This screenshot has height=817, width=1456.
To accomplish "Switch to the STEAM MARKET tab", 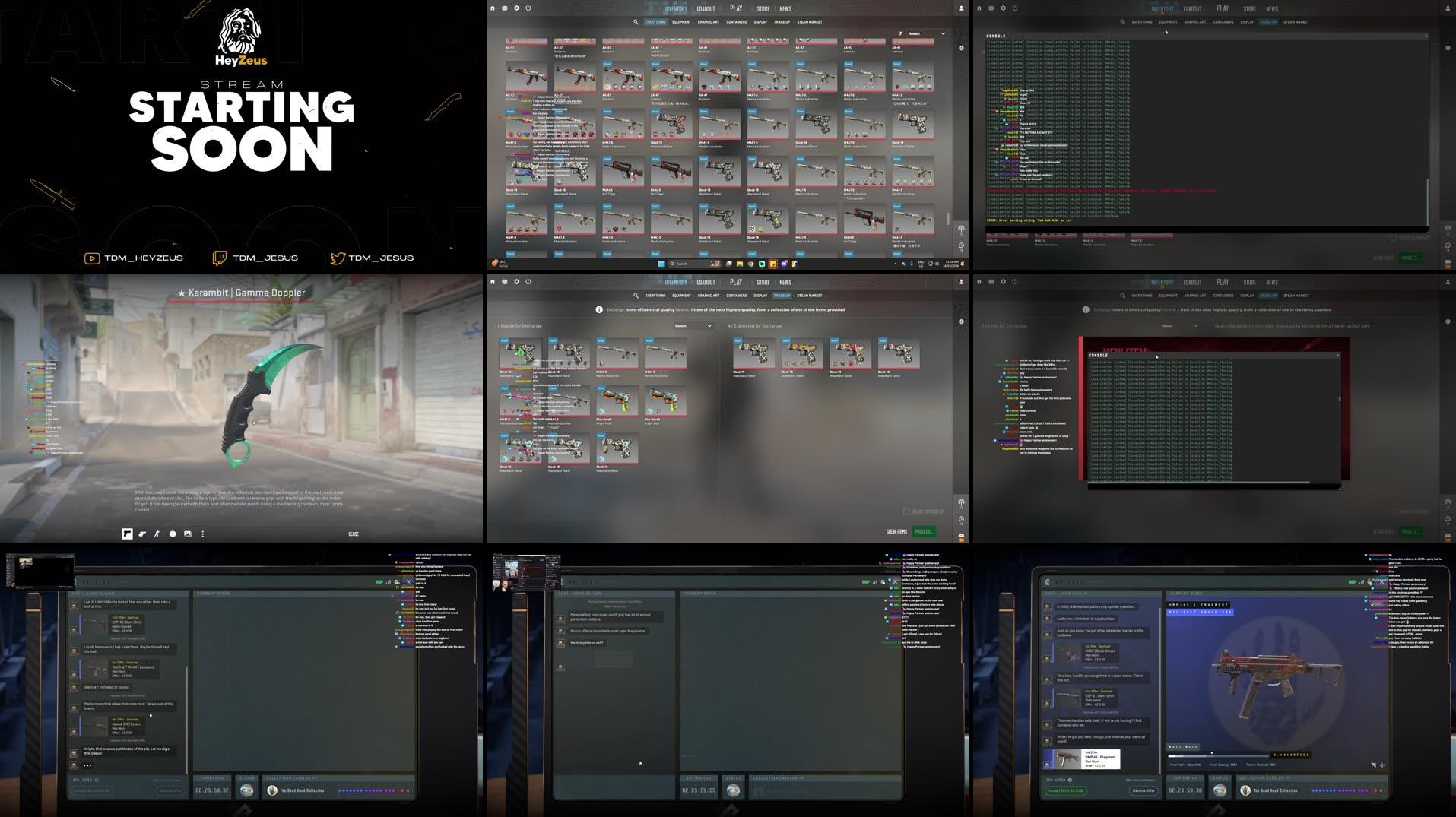I will 809,22.
